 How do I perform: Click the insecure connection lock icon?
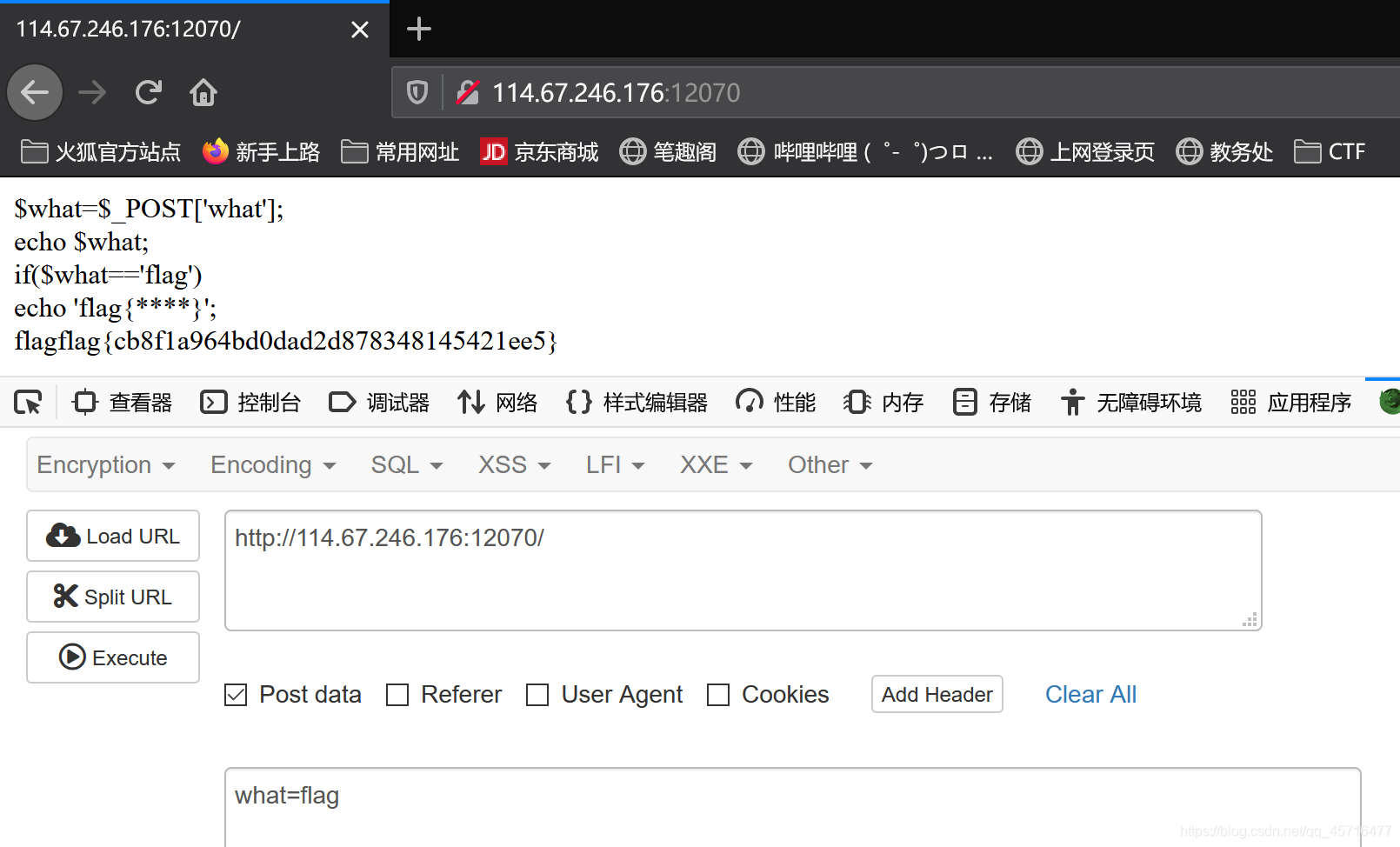[468, 92]
